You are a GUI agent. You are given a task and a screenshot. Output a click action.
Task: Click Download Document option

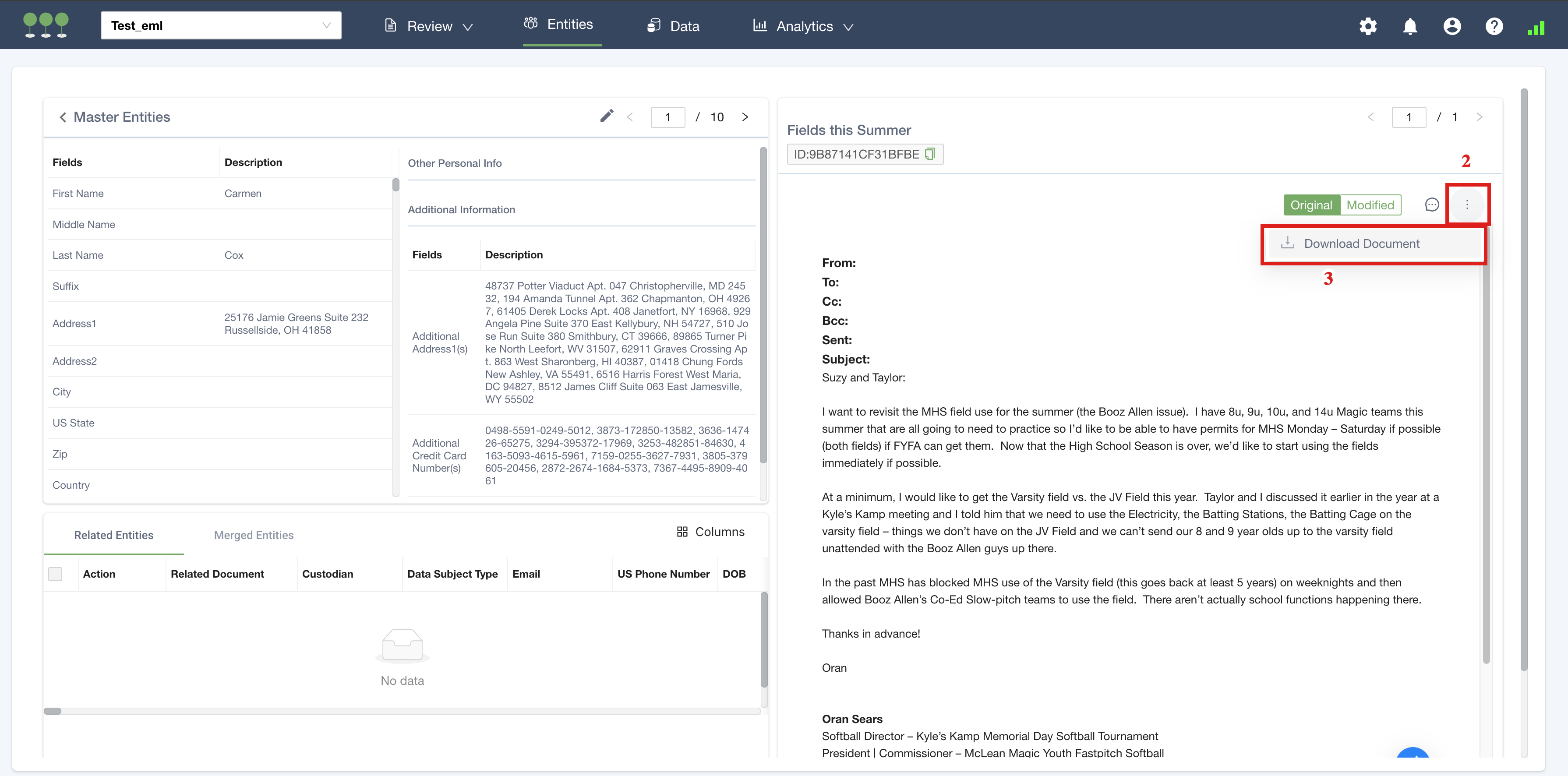click(x=1361, y=243)
